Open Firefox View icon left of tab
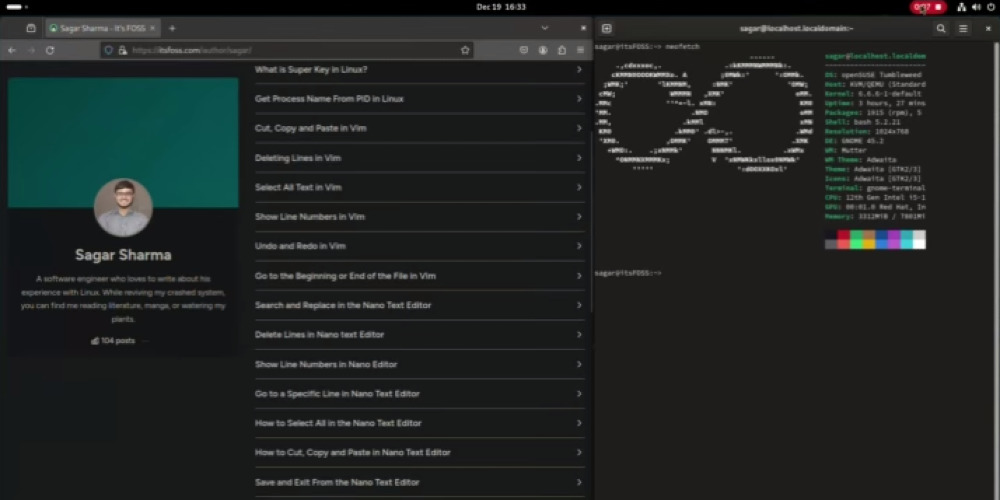 31,28
